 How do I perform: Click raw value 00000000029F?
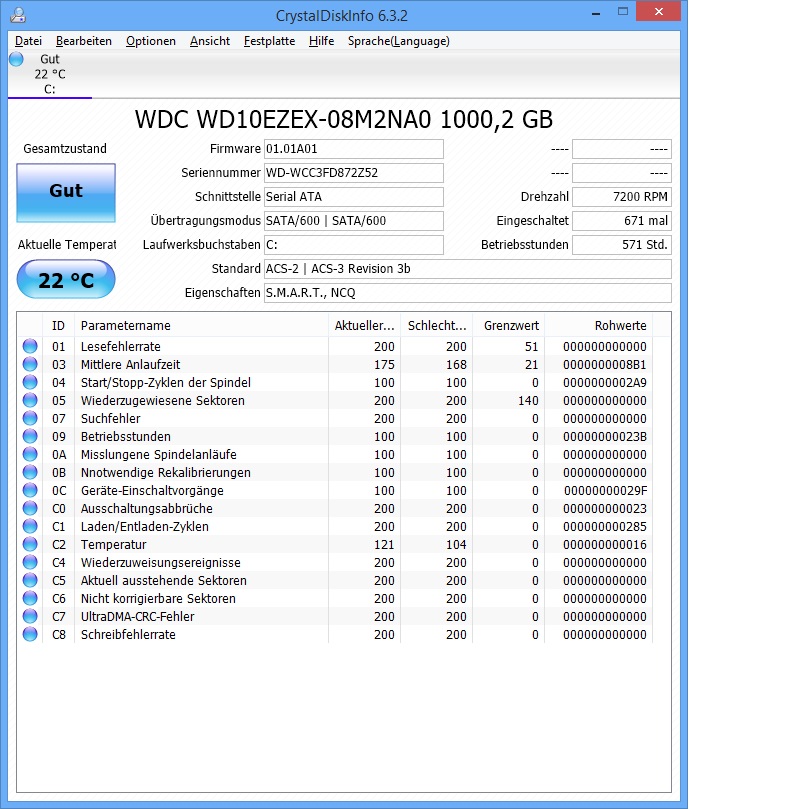(x=605, y=491)
